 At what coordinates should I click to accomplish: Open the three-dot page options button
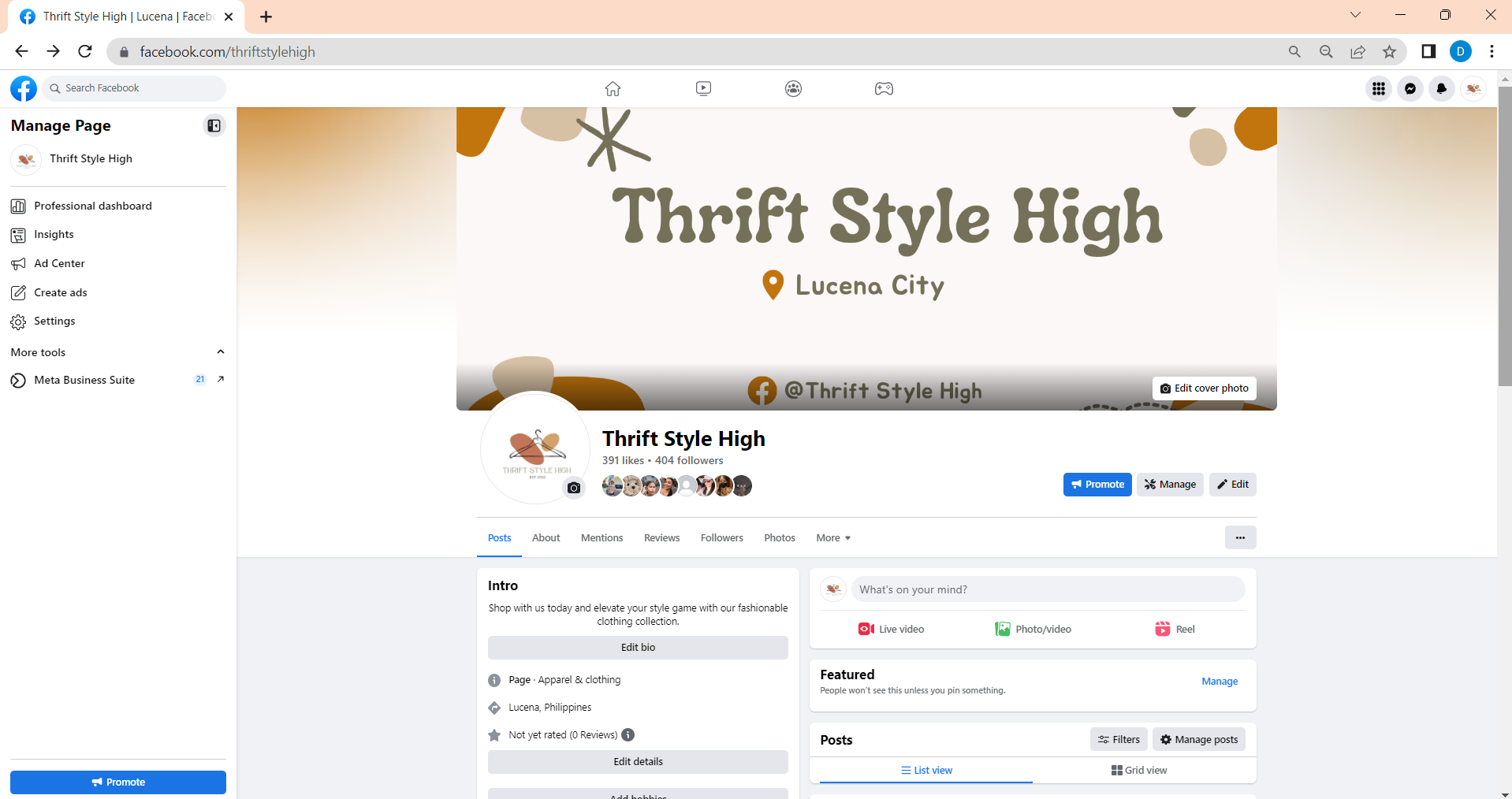pos(1240,537)
